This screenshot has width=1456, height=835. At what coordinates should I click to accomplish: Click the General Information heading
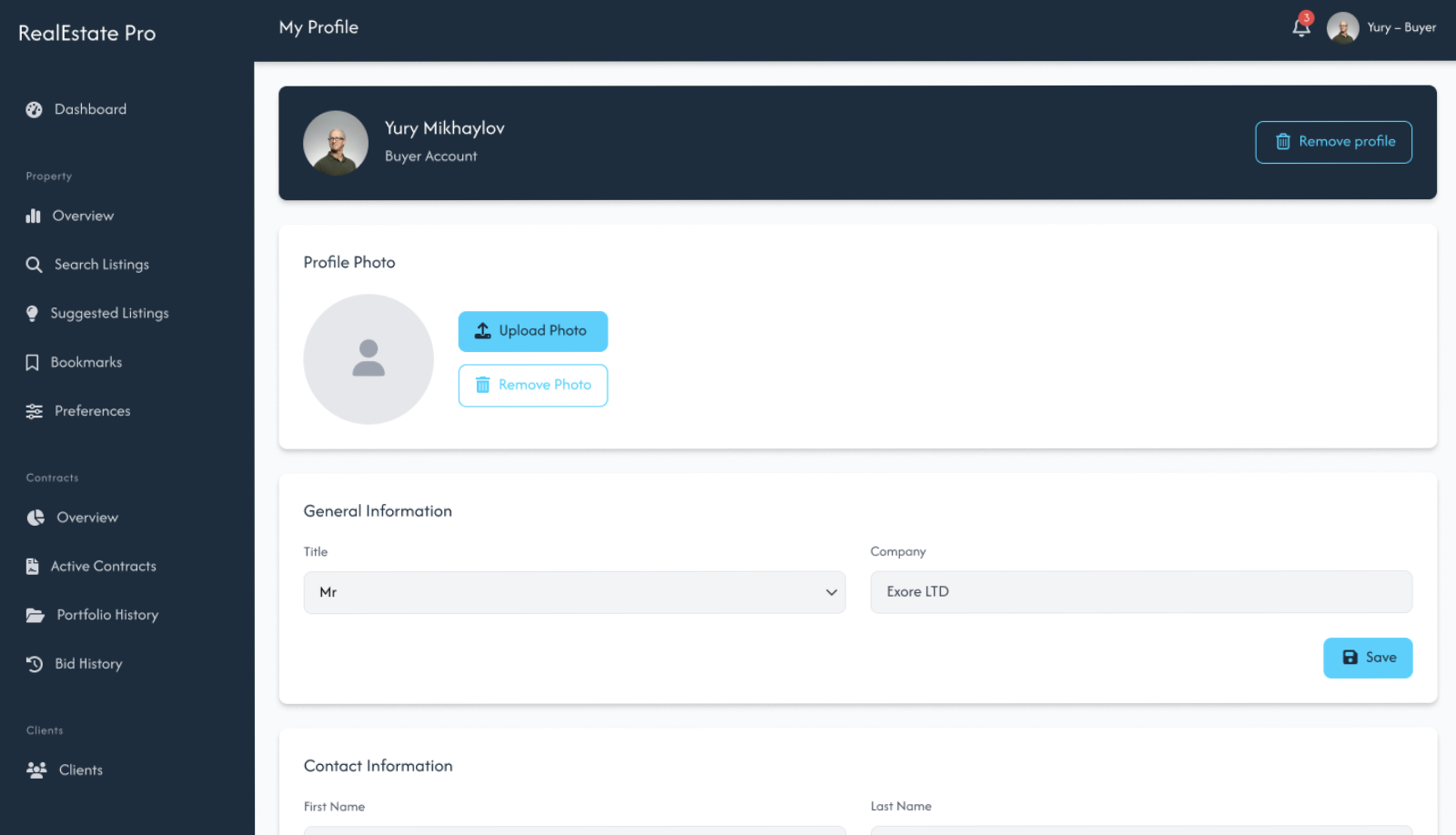tap(378, 511)
